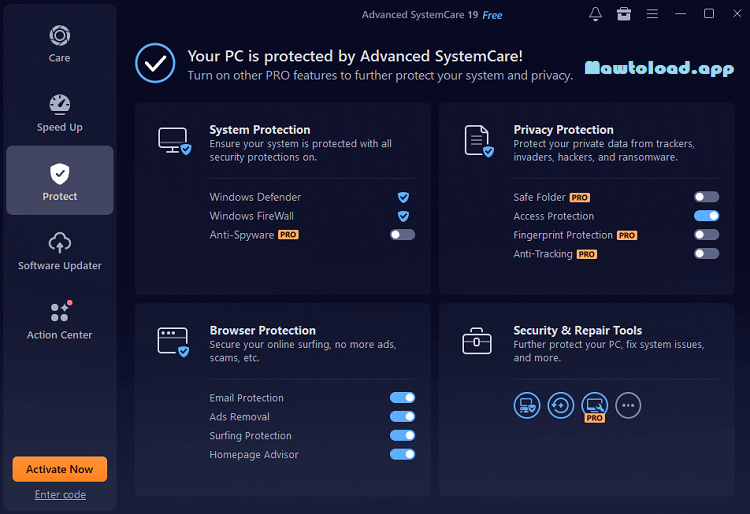Click the System Protection monitor icon

pyautogui.click(x=175, y=141)
